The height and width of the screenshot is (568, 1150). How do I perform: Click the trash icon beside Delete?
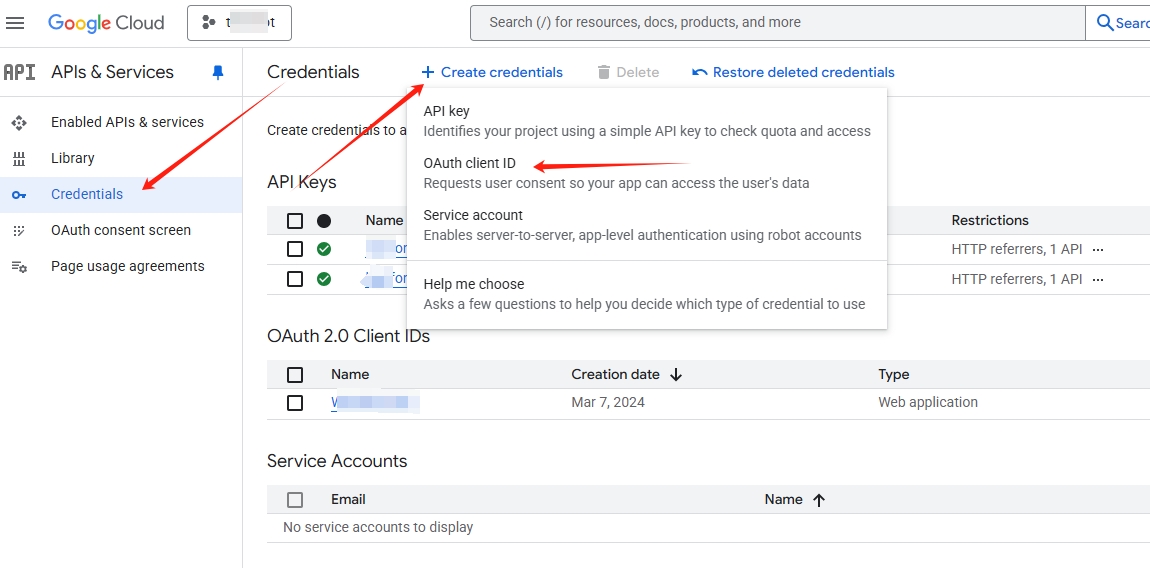[604, 72]
